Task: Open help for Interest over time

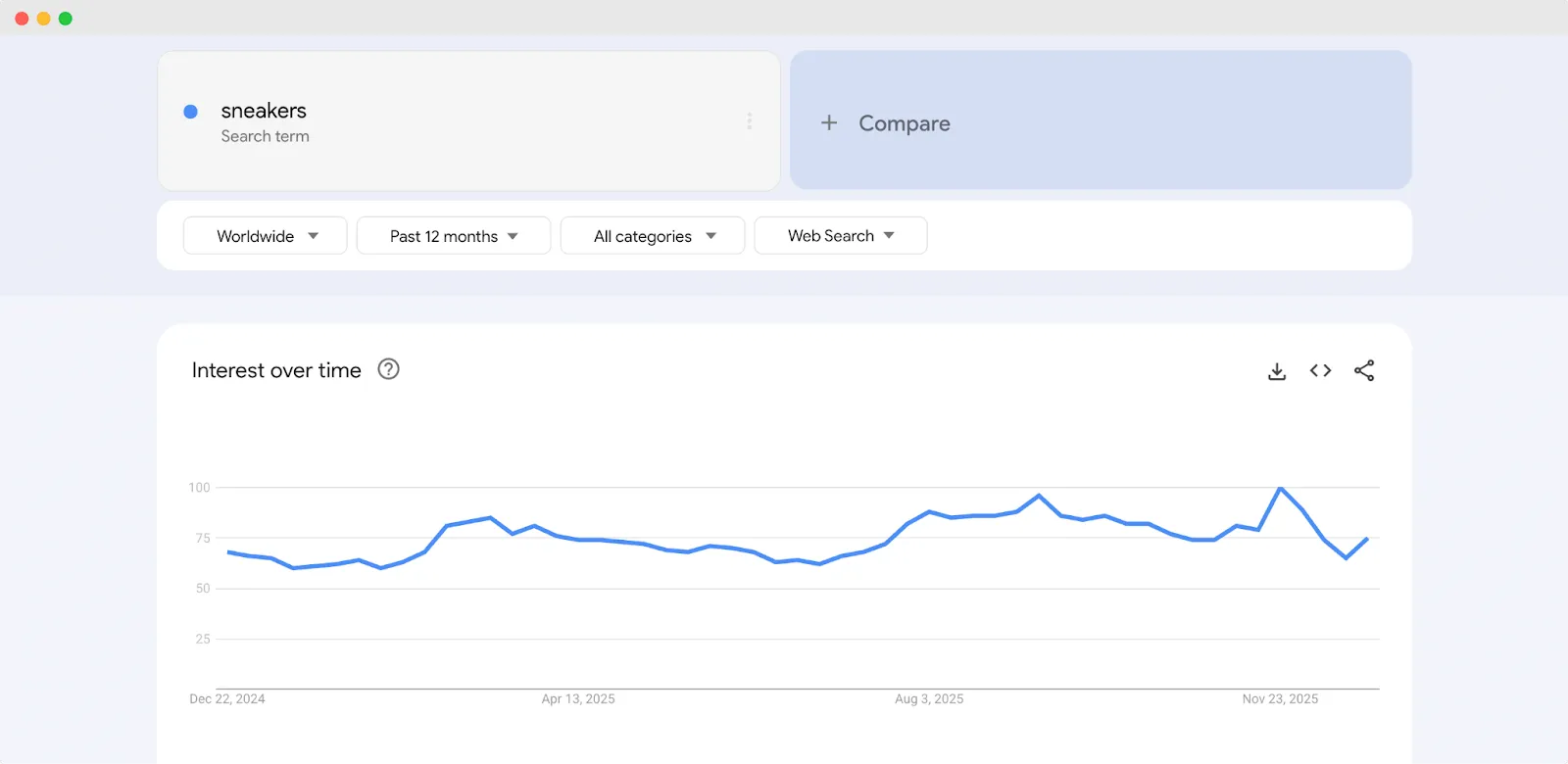Action: 389,369
